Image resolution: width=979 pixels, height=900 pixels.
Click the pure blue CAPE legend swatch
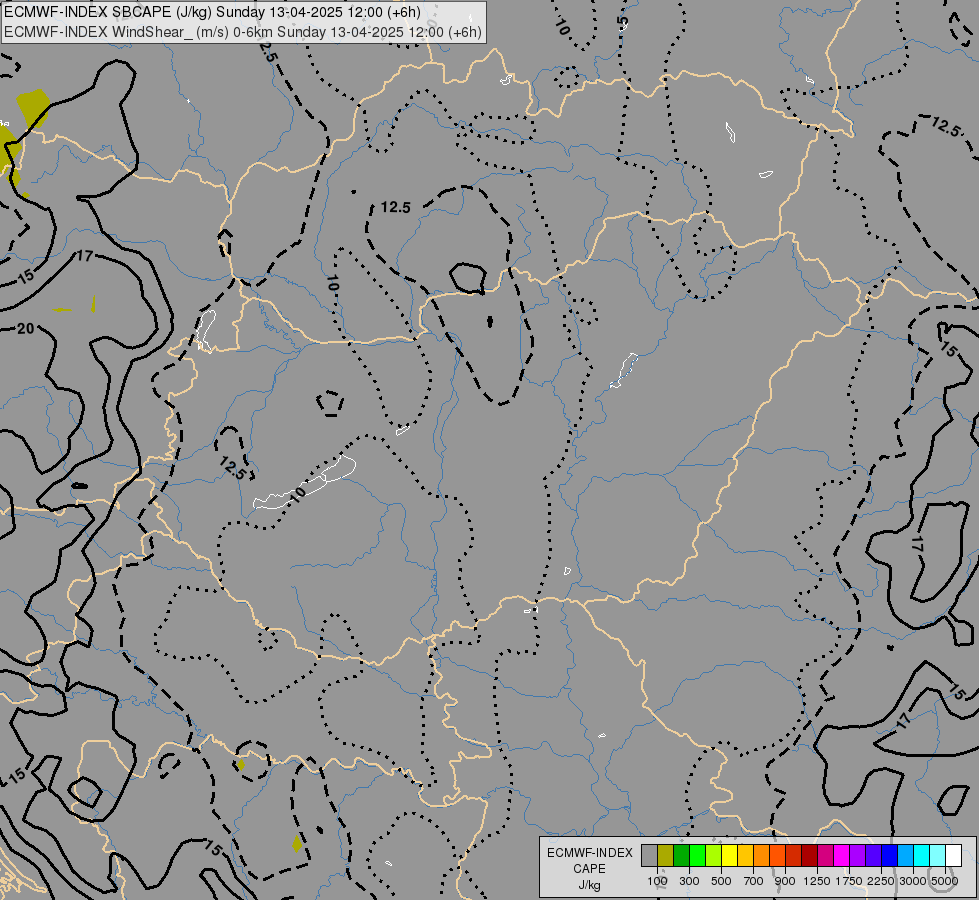coord(889,856)
